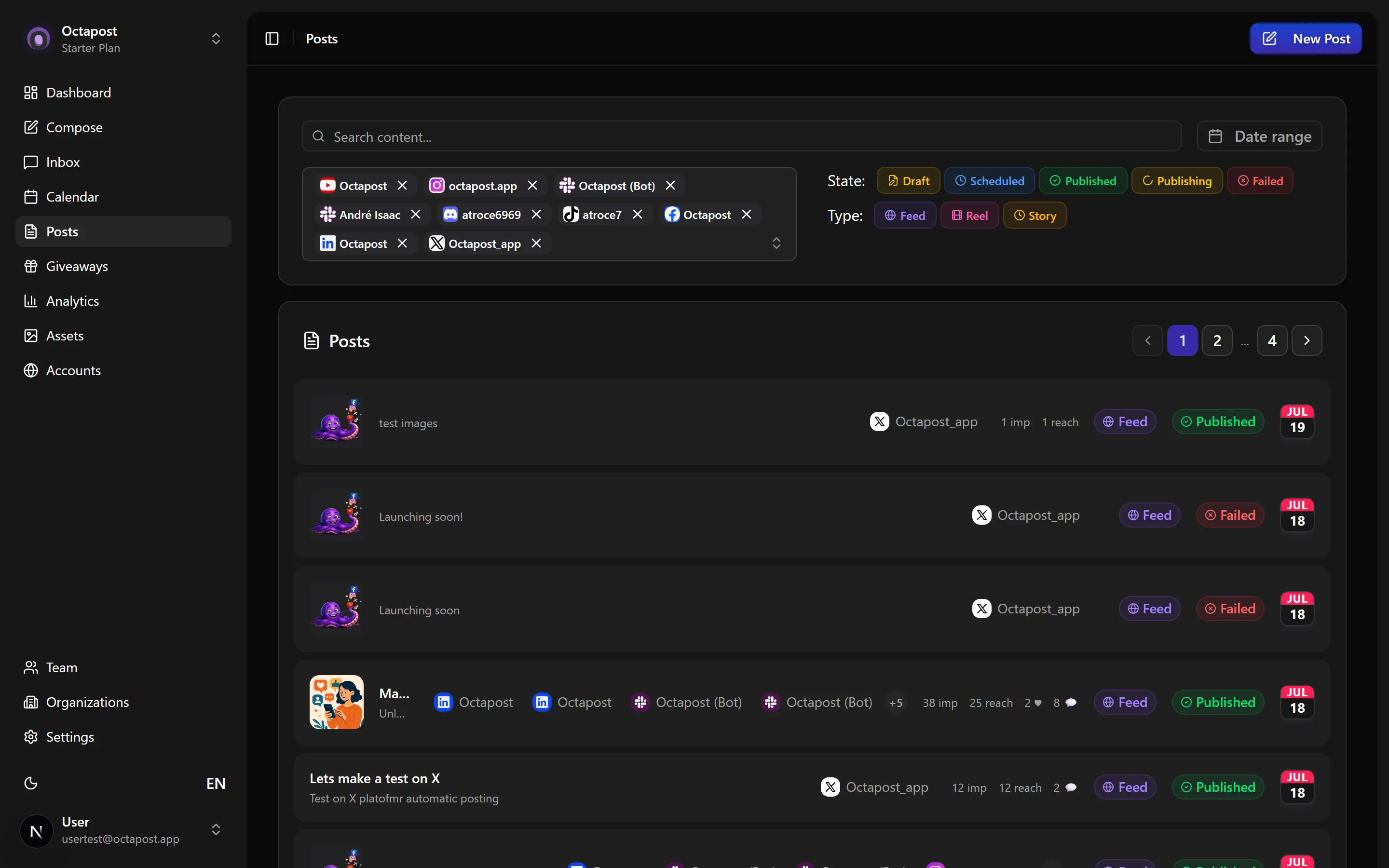1389x868 pixels.
Task: Remove the X Octapost_app chip
Action: 537,244
